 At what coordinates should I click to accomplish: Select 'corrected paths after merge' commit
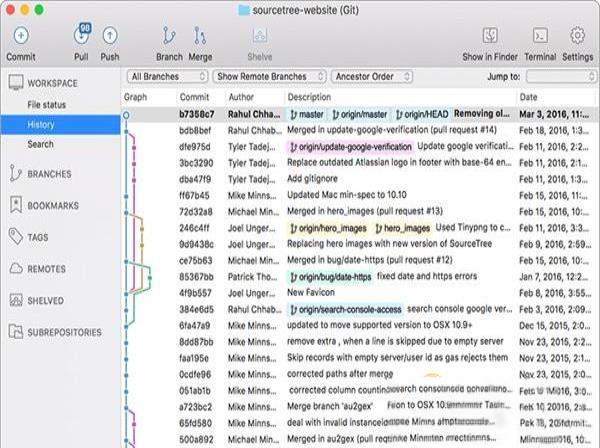[340, 374]
